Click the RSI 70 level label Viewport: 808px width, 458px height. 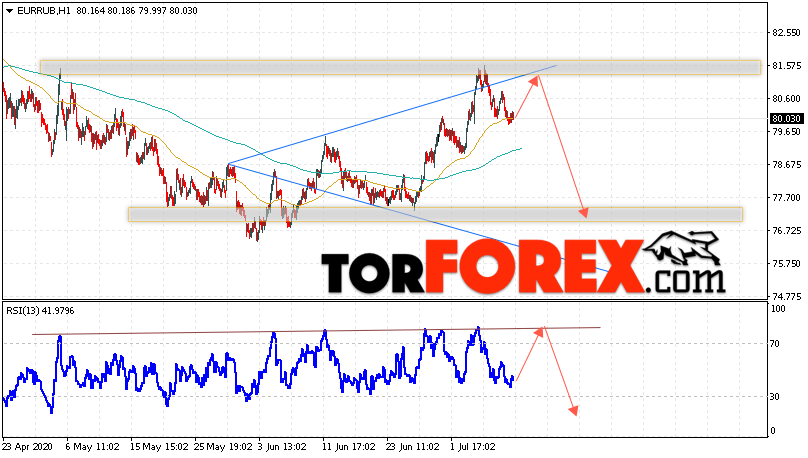tap(774, 344)
